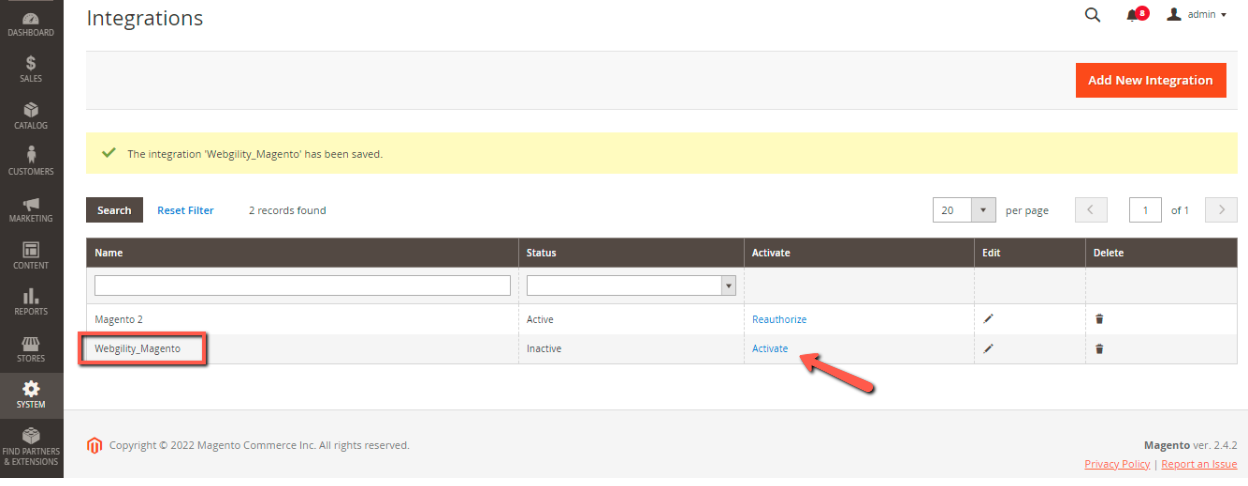
Task: Open the Dashboard sidebar section
Action: coord(31,25)
